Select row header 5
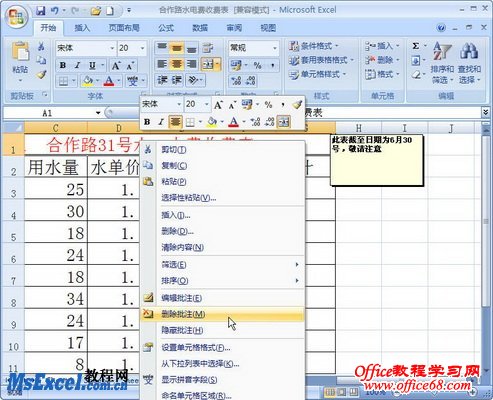 tap(13, 232)
